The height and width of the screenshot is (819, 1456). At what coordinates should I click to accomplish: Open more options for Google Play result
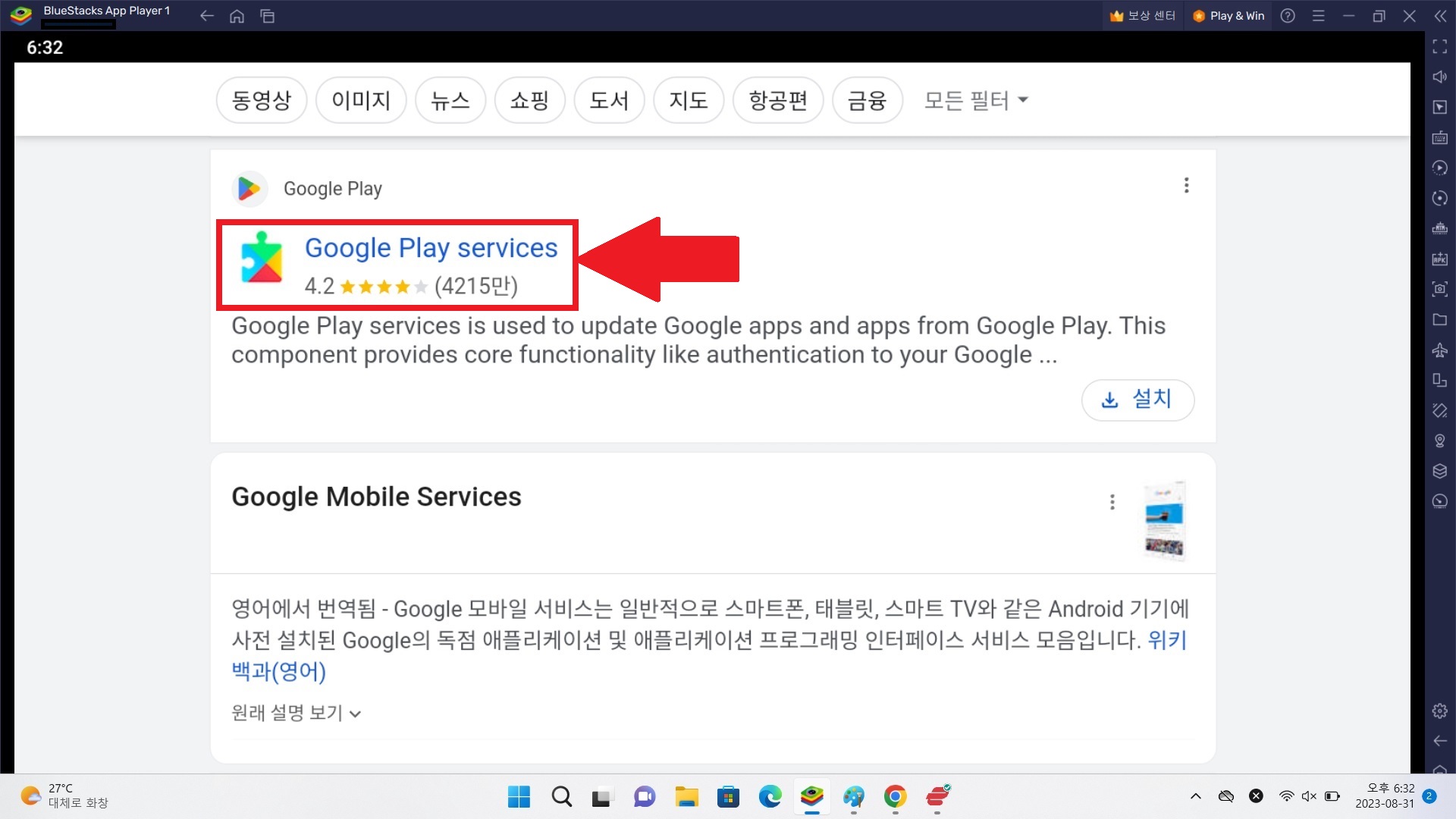1187,186
